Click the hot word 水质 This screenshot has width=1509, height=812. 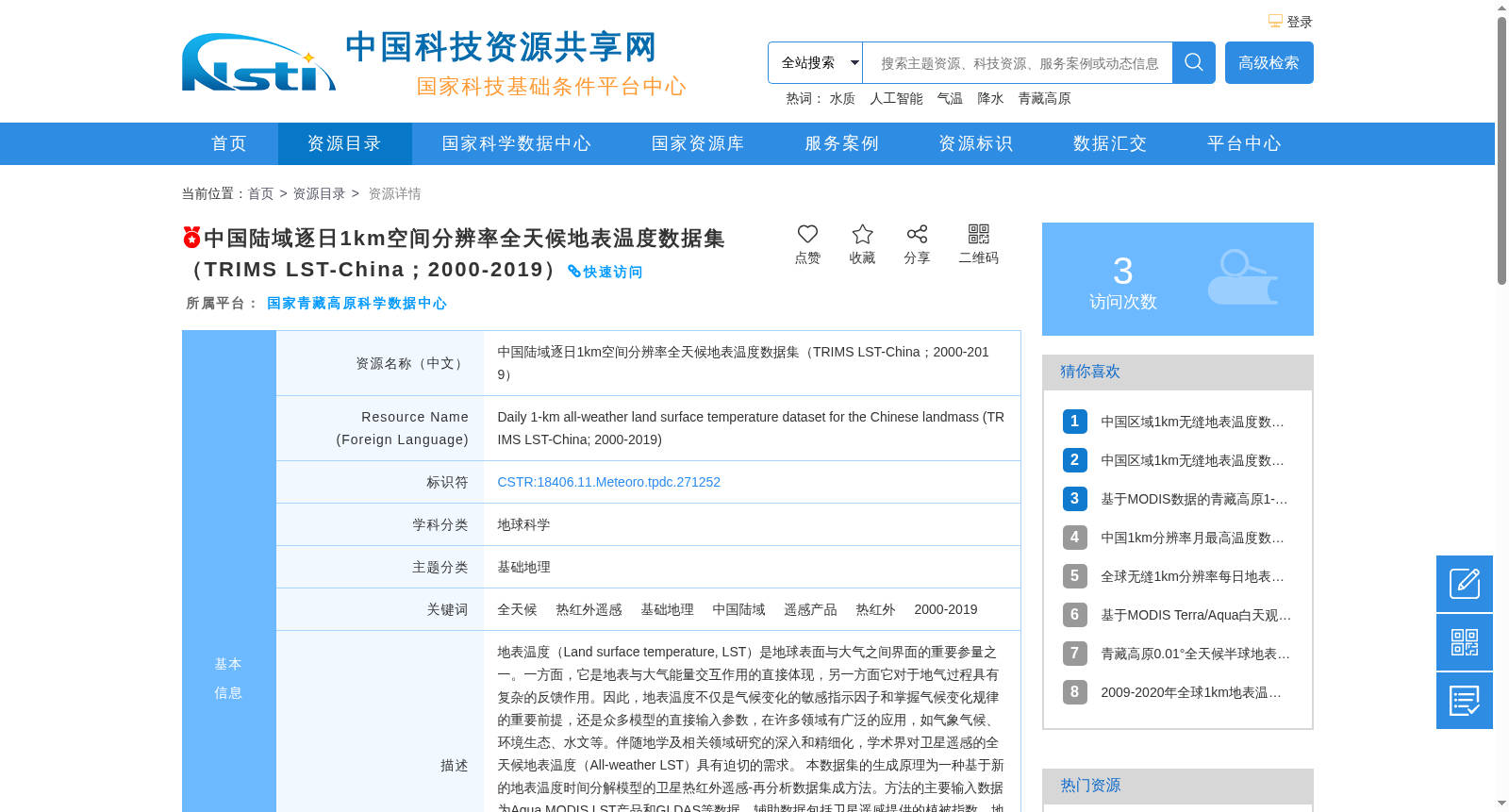[x=842, y=98]
